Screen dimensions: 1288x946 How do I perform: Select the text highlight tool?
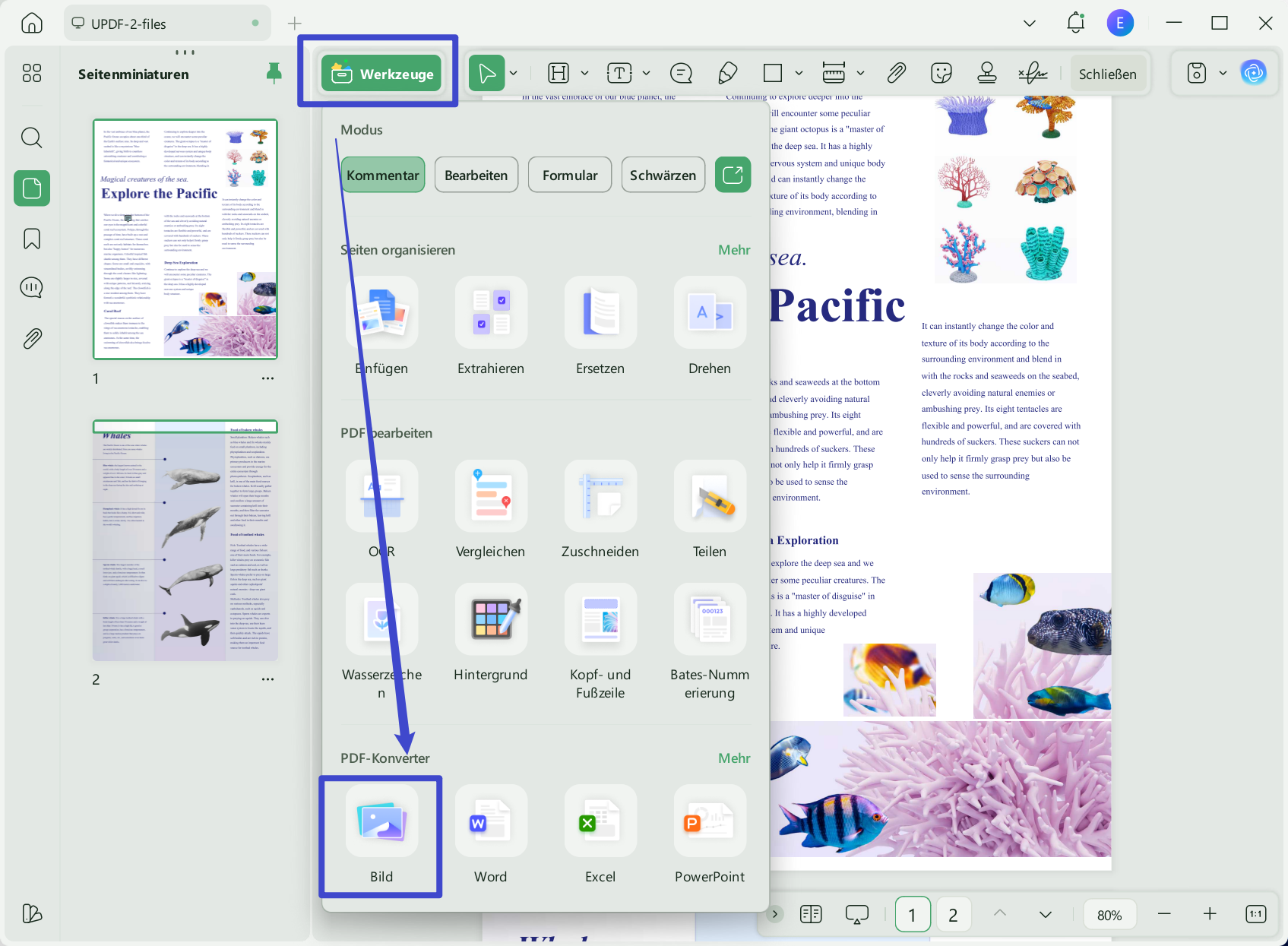coord(559,73)
